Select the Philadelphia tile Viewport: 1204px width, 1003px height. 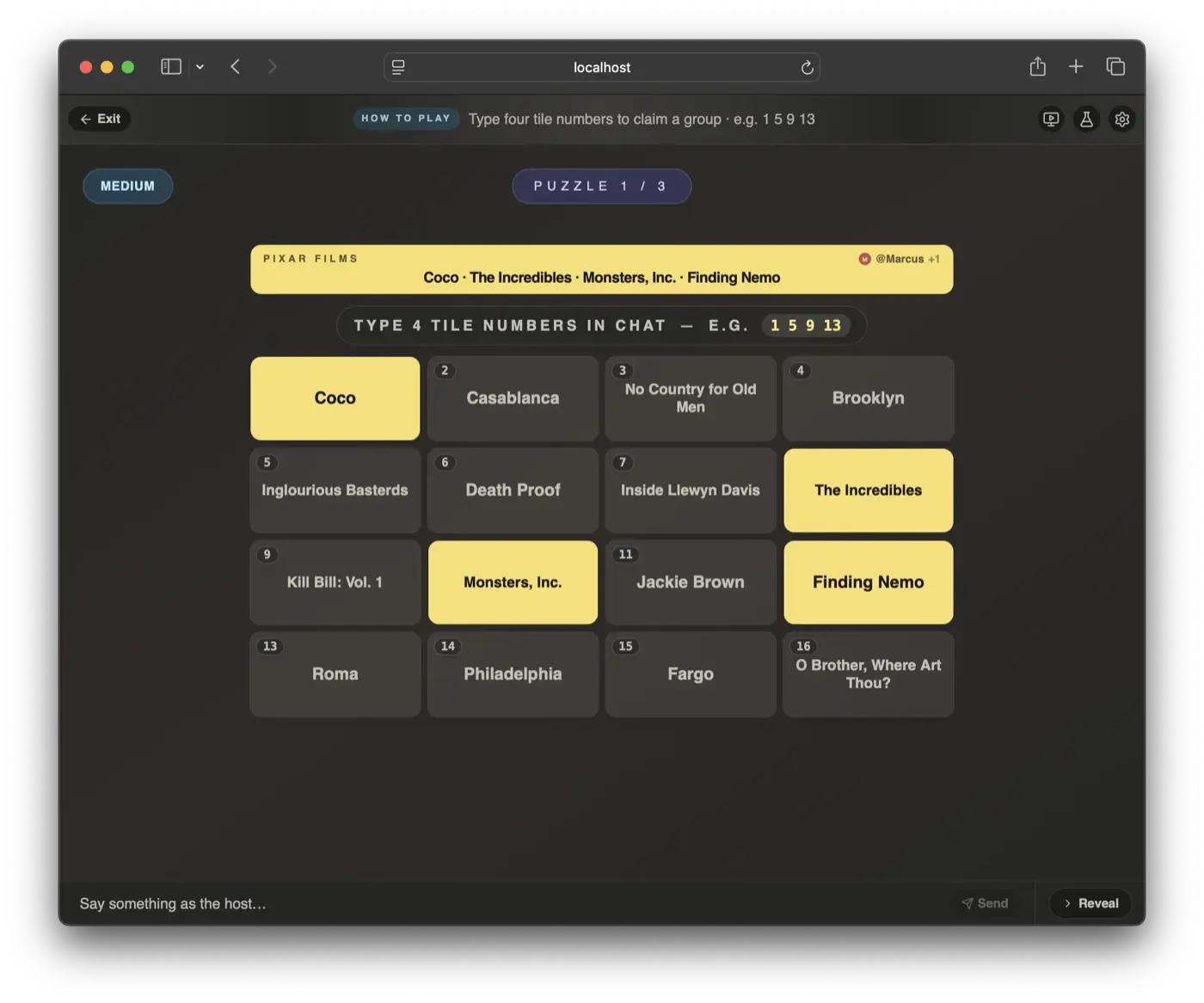513,674
